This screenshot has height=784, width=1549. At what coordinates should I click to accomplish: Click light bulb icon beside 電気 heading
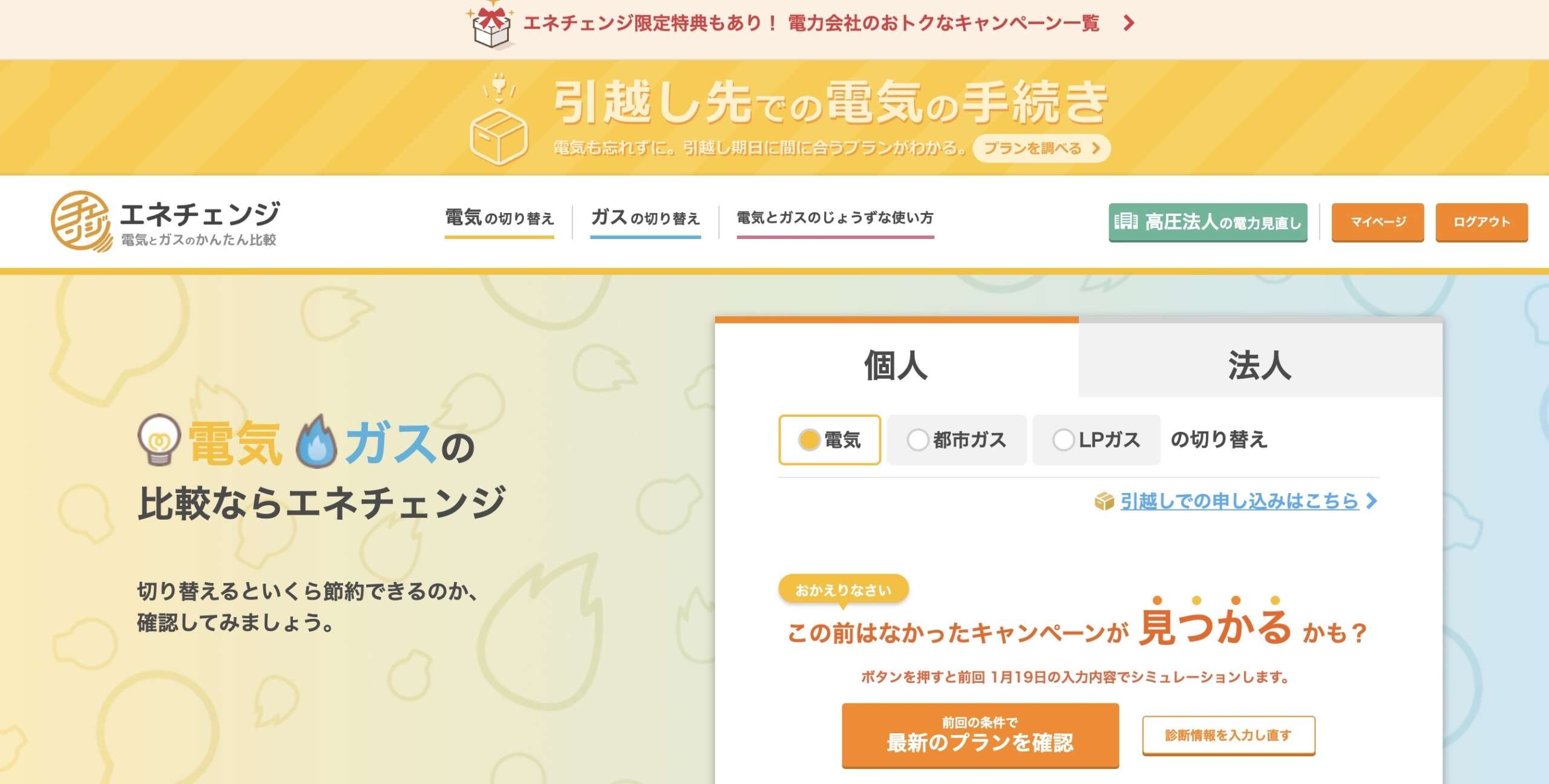159,440
